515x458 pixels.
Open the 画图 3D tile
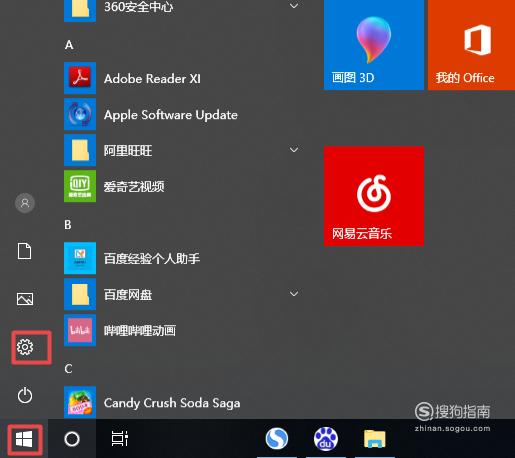pos(374,45)
